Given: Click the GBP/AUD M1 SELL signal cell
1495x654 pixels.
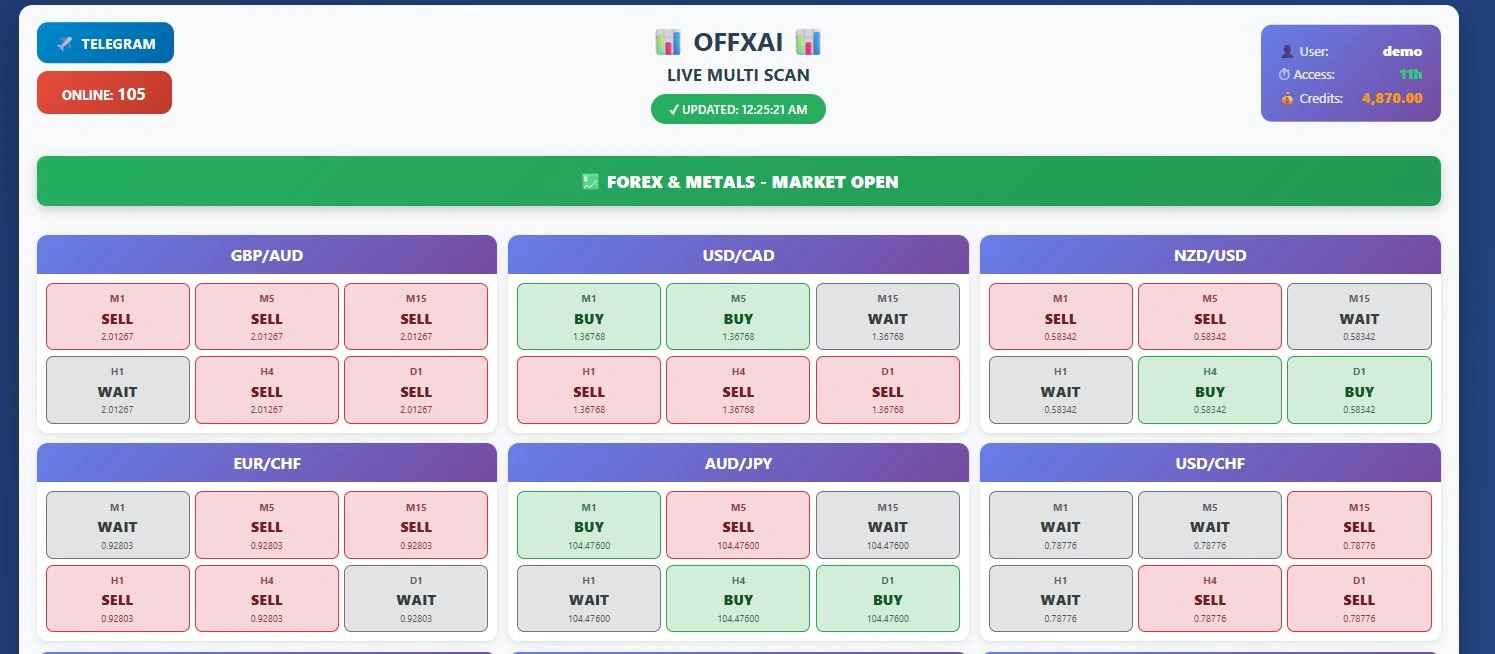Looking at the screenshot, I should (118, 316).
